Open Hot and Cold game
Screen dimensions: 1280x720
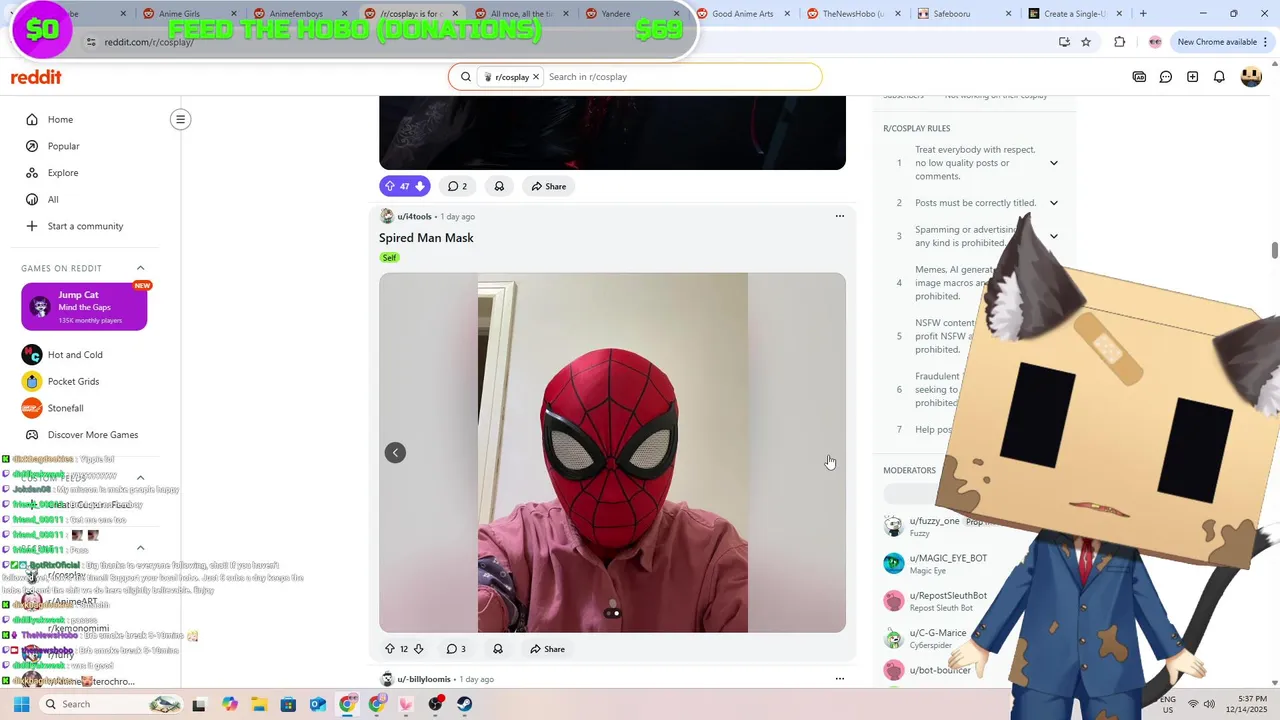coord(75,355)
